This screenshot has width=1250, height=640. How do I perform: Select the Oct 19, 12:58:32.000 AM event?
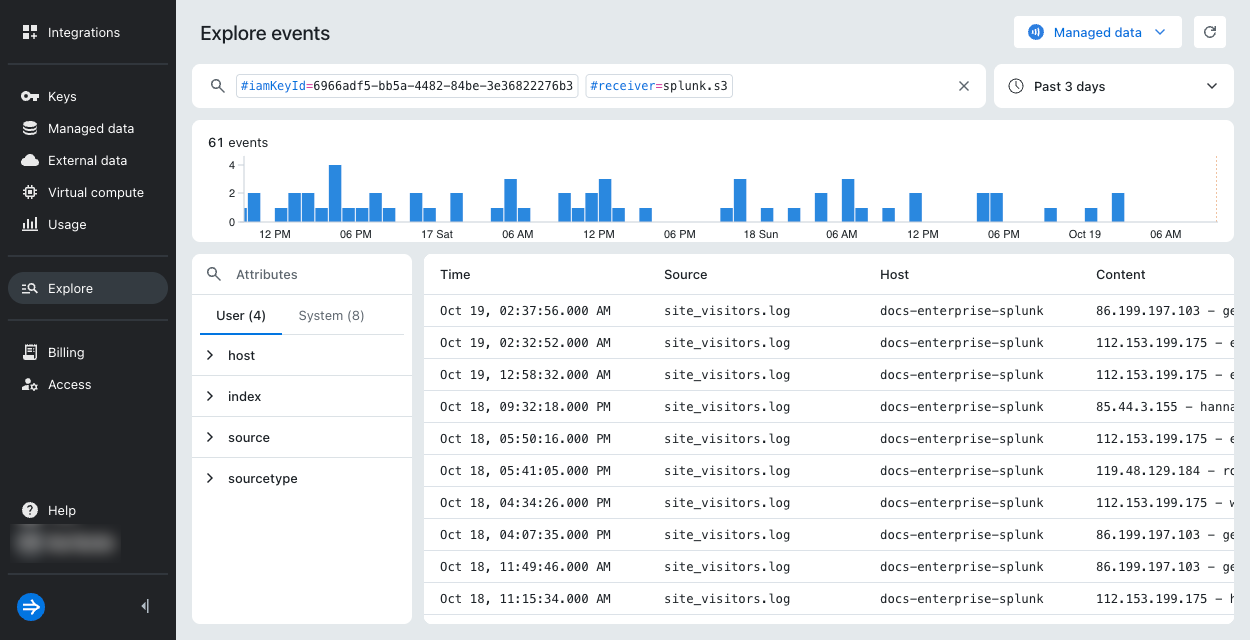coord(829,375)
